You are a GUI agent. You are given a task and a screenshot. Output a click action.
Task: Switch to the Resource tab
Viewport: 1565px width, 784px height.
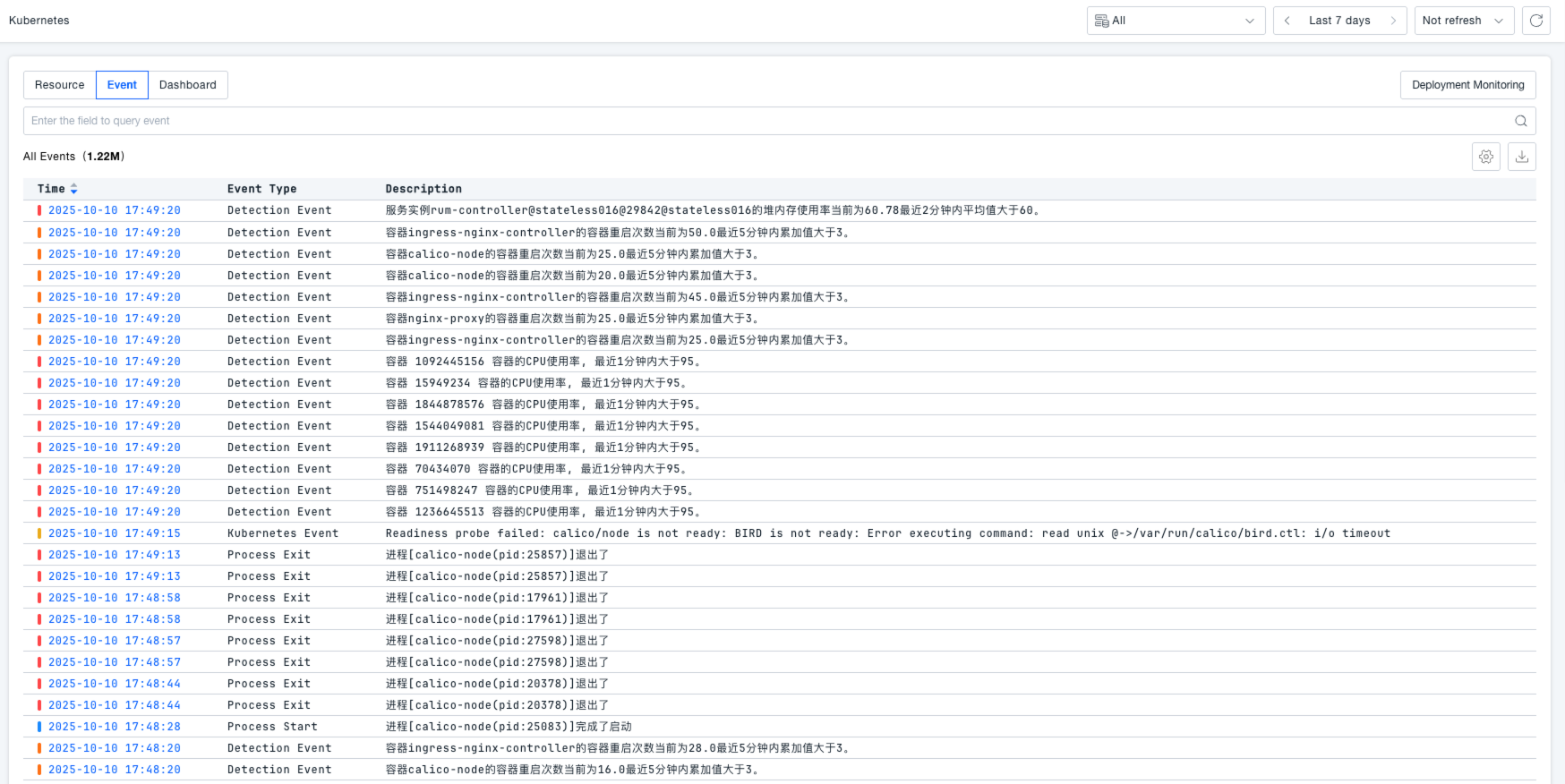60,85
